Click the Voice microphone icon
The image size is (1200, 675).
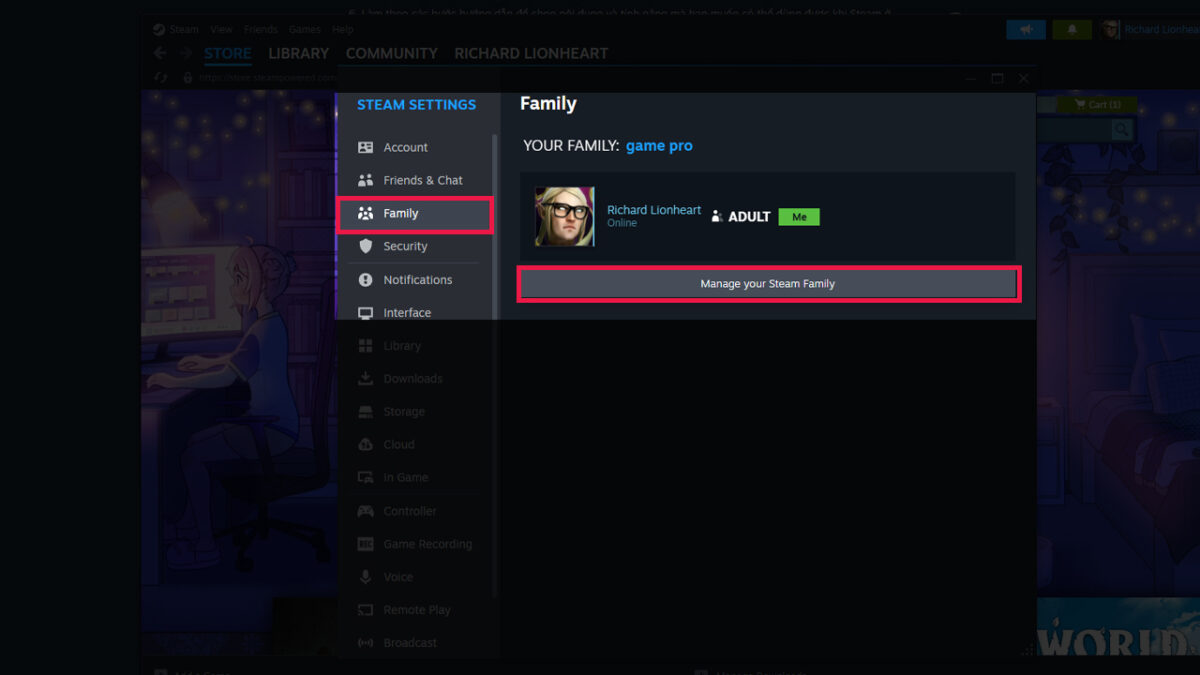pos(365,577)
